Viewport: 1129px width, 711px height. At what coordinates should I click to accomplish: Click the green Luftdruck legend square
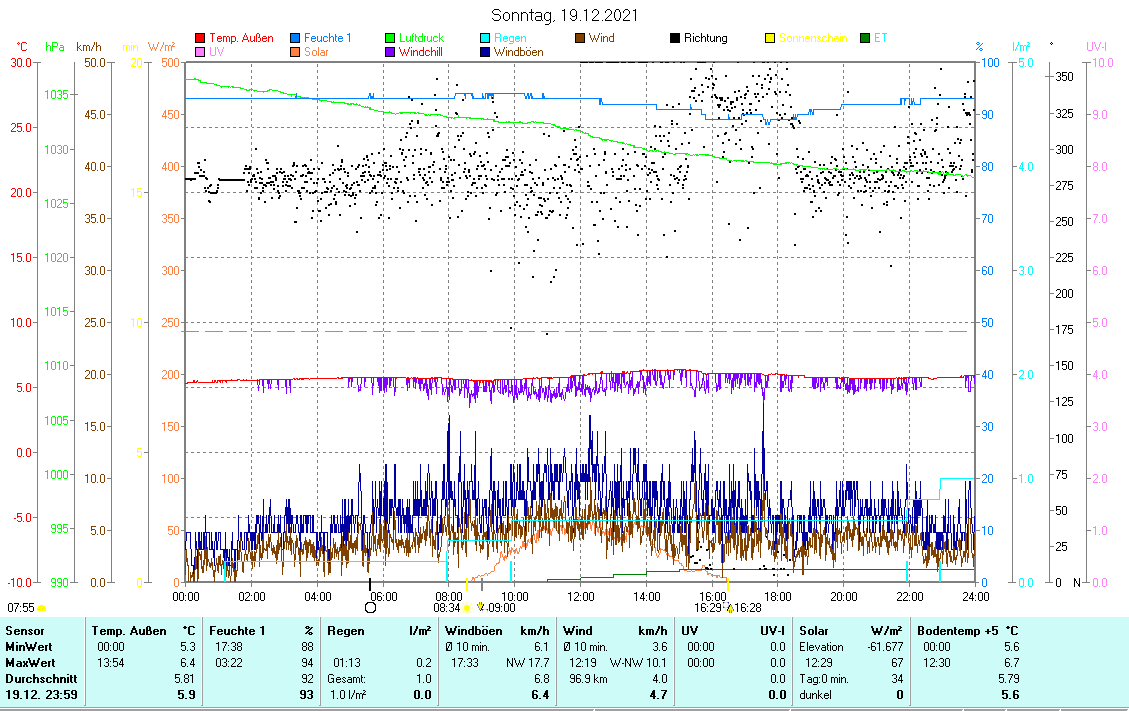[390, 39]
